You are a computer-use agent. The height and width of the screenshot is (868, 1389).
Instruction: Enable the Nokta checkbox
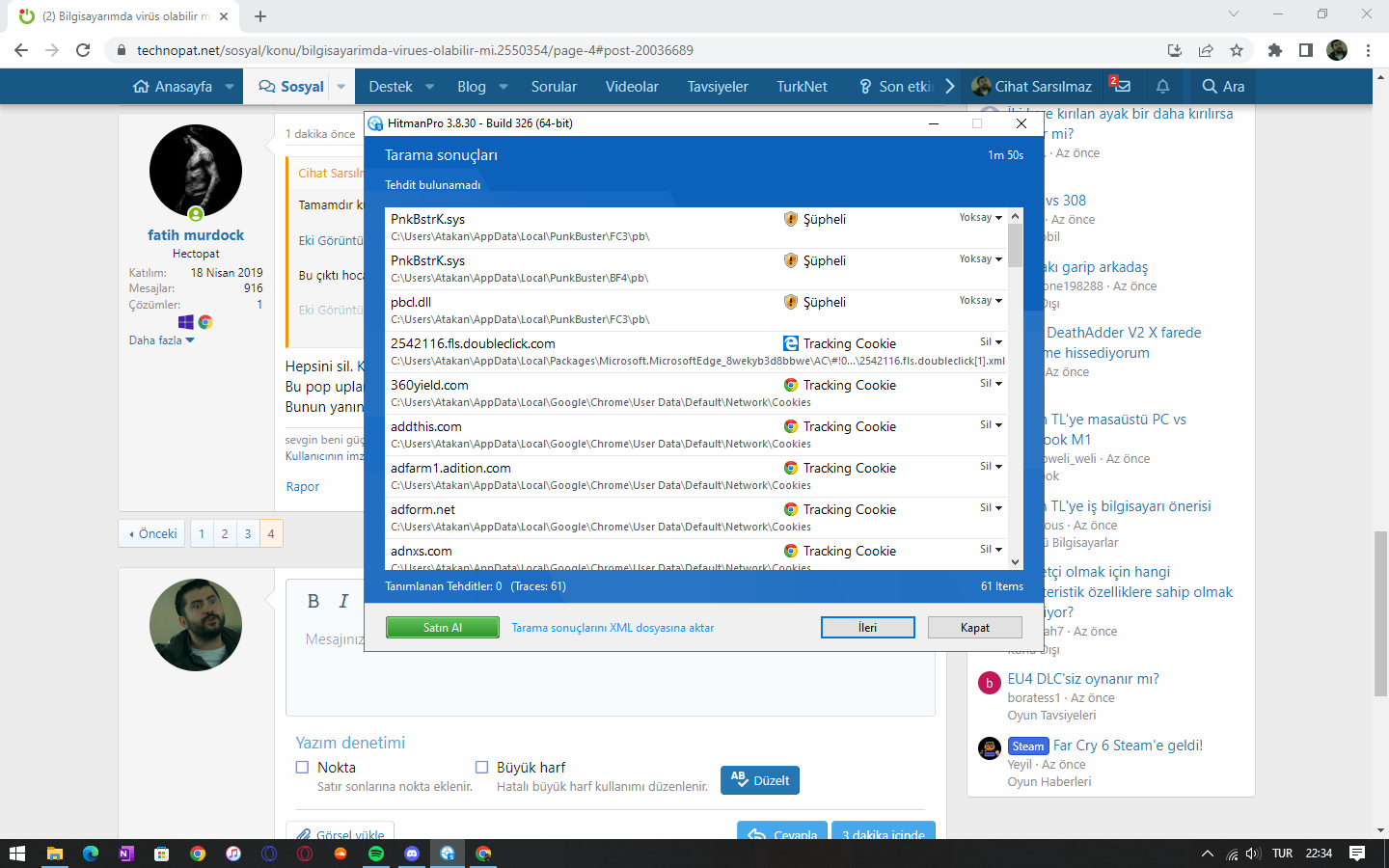[302, 768]
